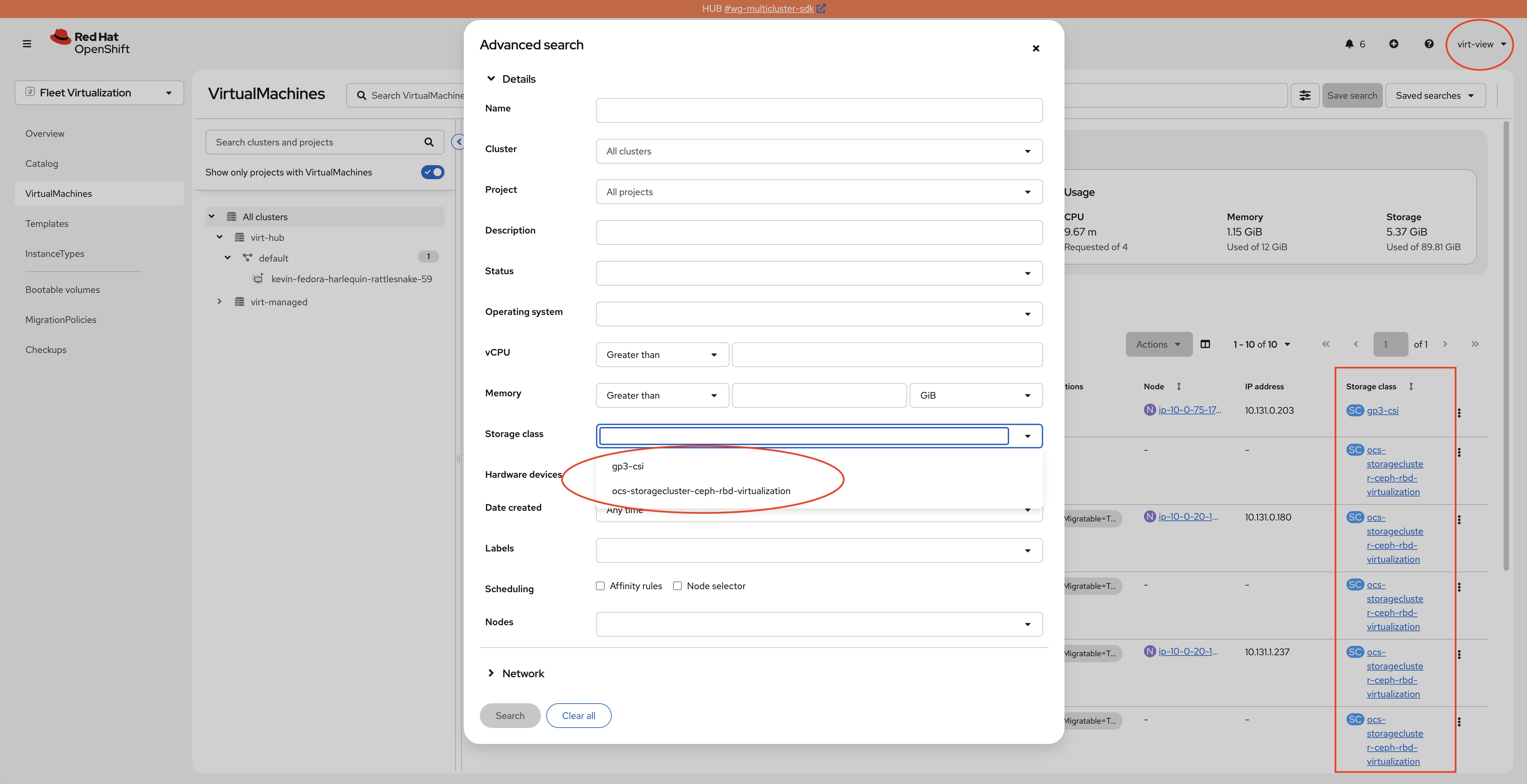Viewport: 1527px width, 784px height.
Task: Open the help question mark icon
Action: [x=1429, y=44]
